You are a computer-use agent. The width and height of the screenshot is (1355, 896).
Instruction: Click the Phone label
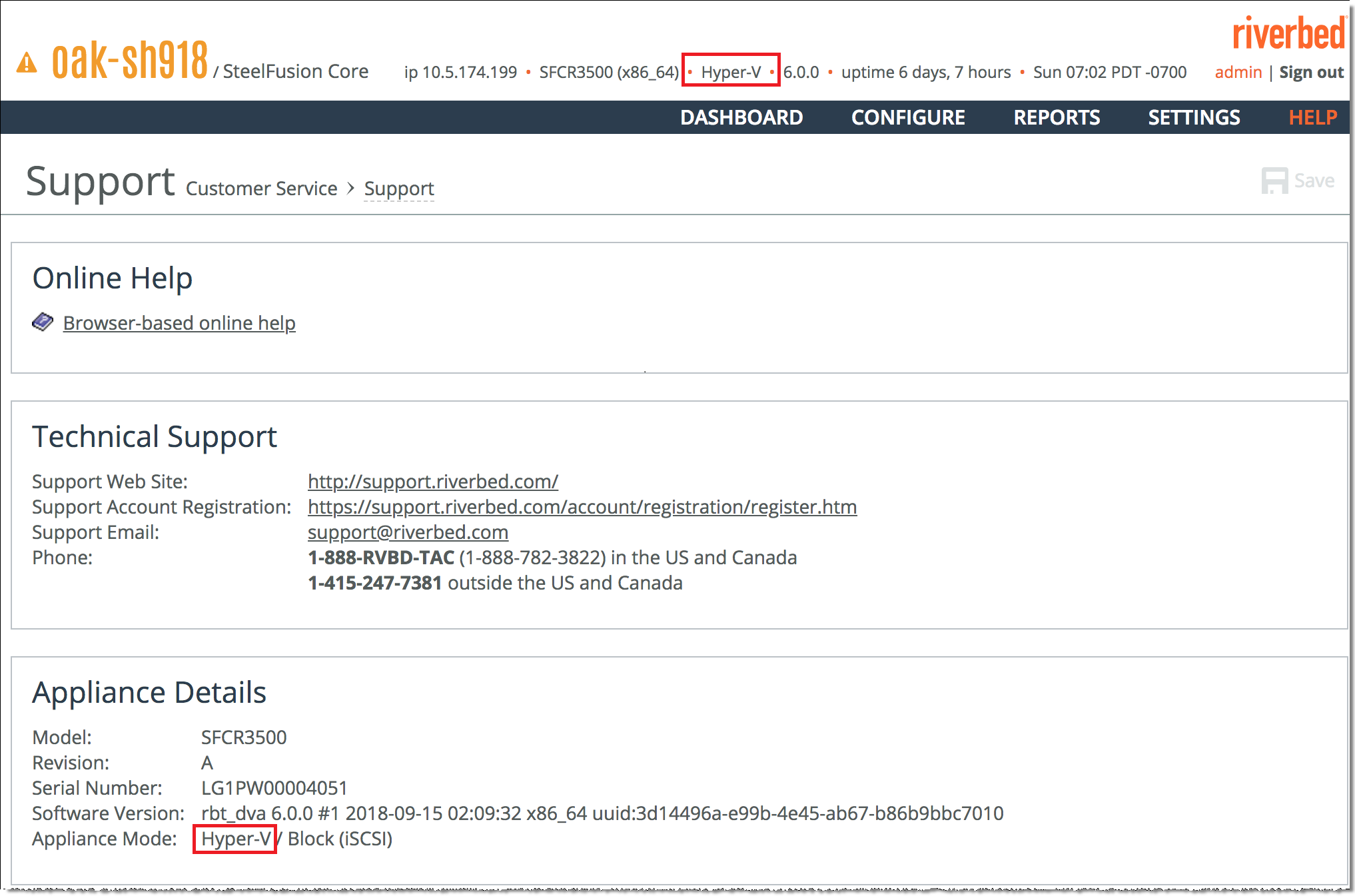(63, 557)
